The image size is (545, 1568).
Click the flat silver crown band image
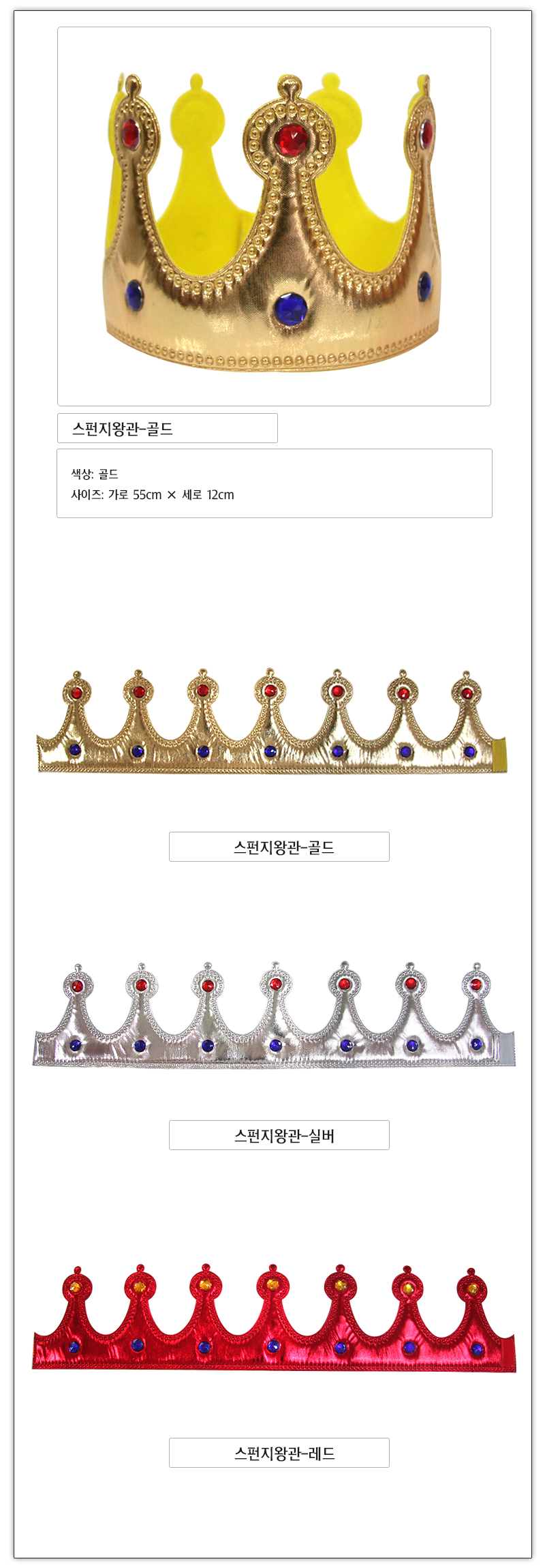[x=274, y=1015]
